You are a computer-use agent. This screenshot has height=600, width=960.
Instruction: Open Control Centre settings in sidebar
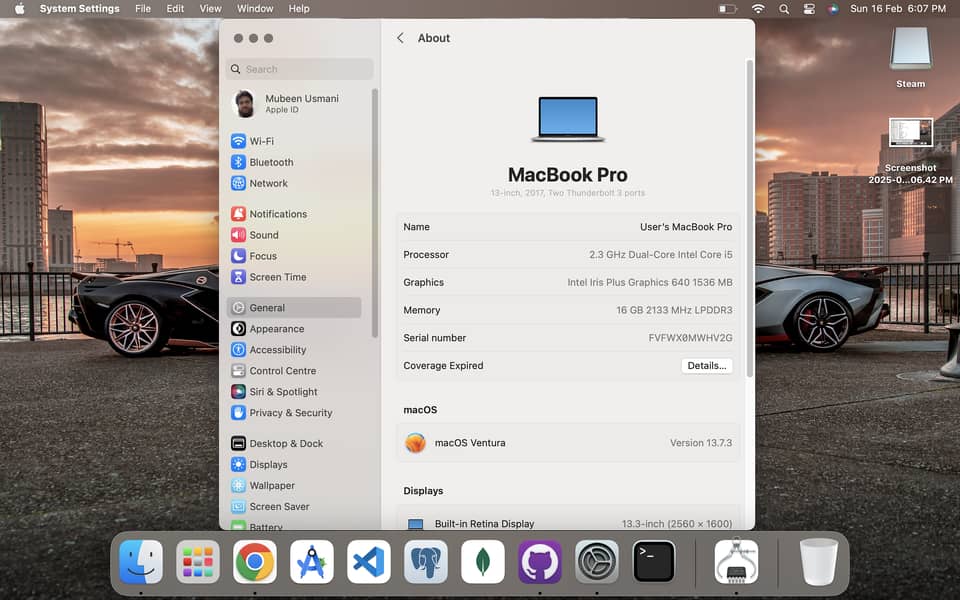[273, 371]
